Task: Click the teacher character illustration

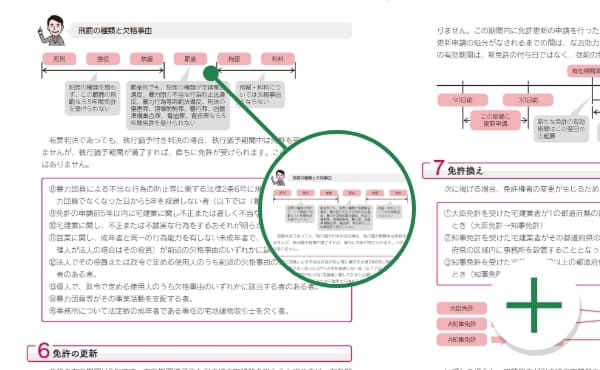Action: tap(52, 31)
